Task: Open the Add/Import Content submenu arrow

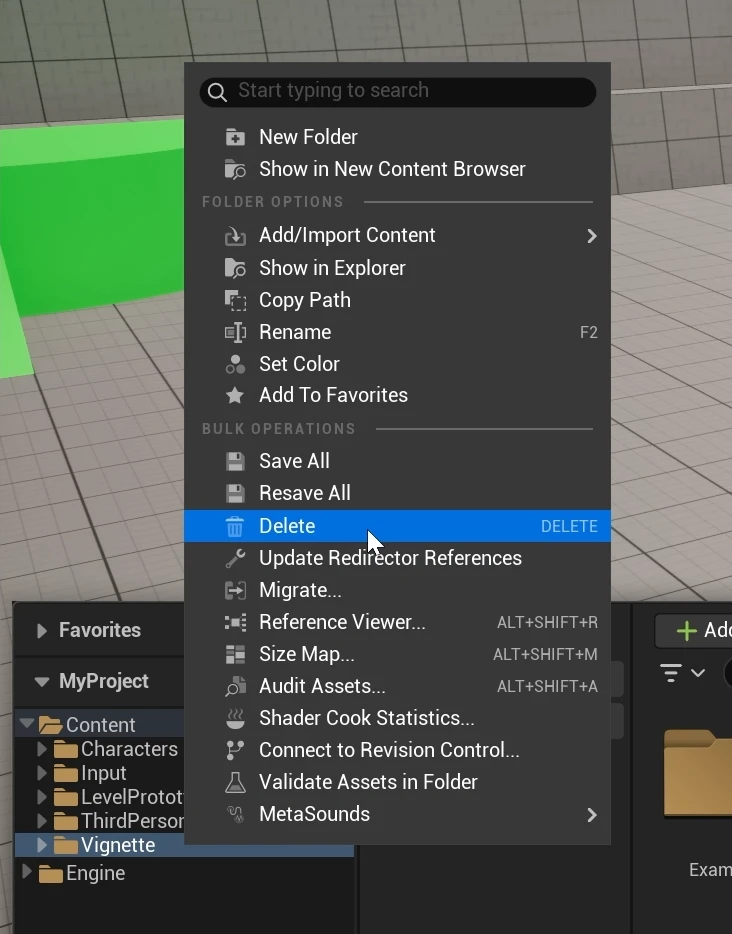Action: 591,236
